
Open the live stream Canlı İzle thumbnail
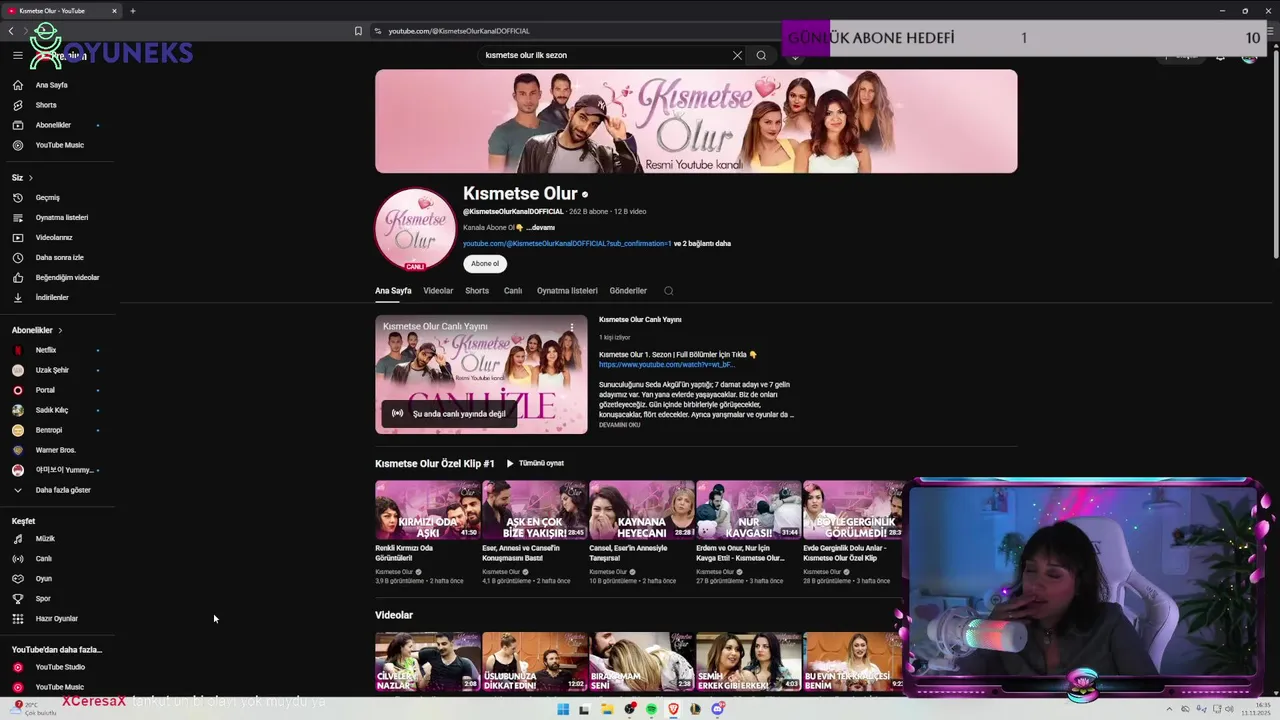click(481, 375)
